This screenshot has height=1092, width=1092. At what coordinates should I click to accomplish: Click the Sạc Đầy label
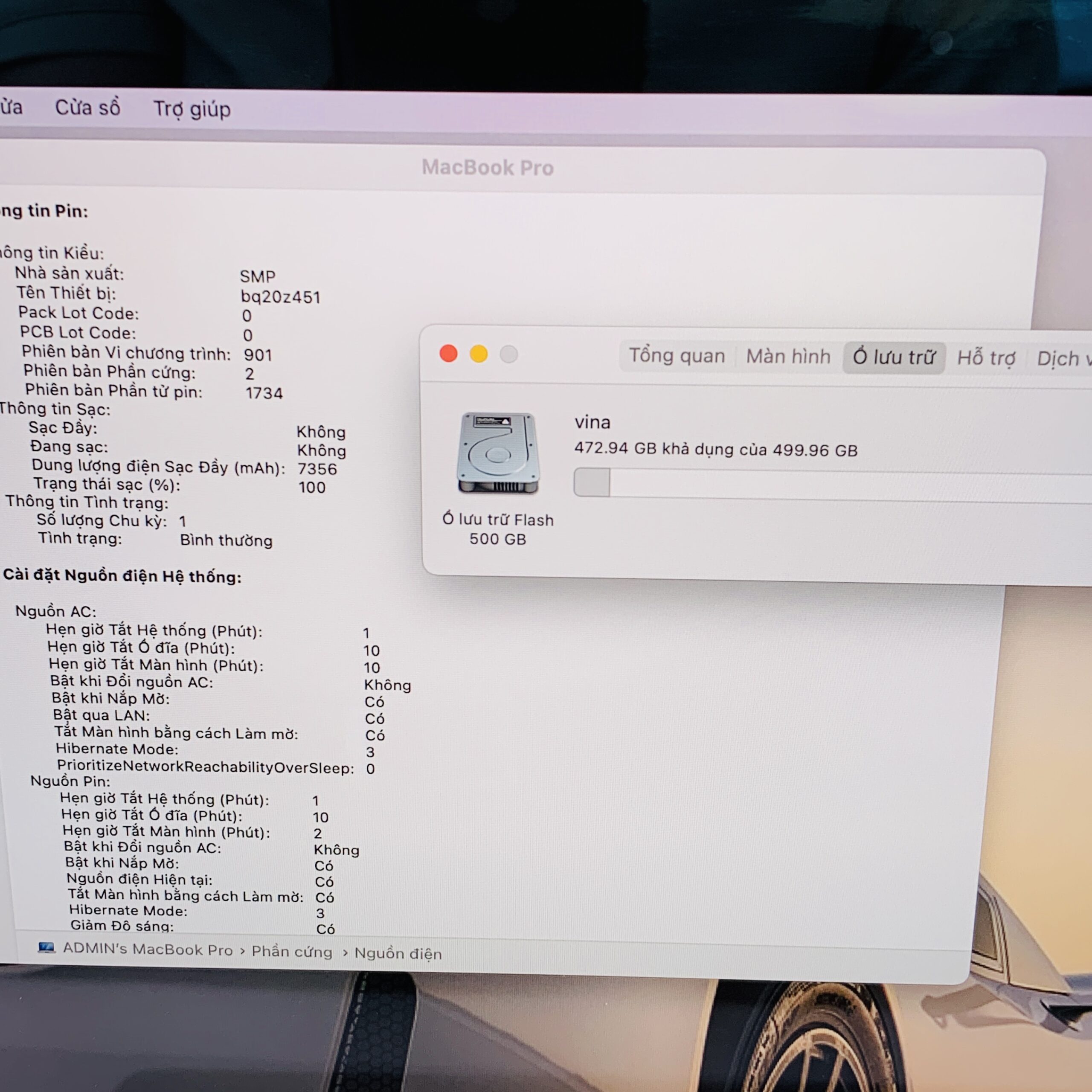tap(63, 428)
